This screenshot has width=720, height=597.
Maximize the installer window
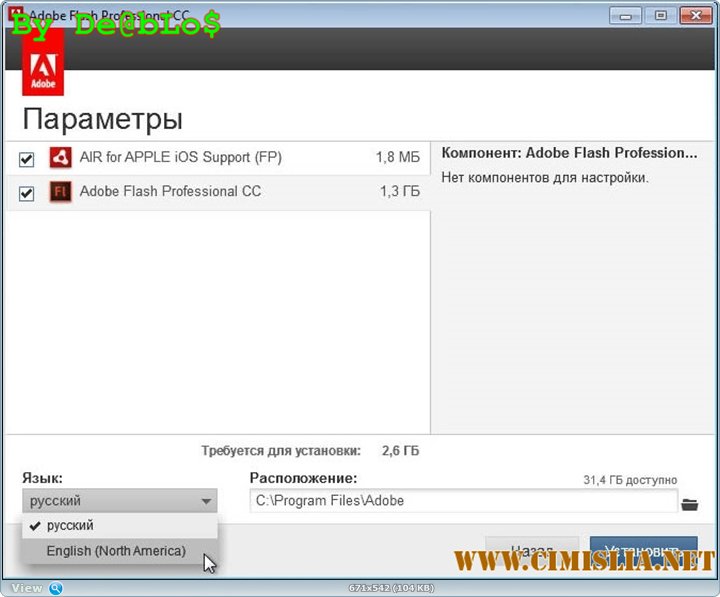660,14
